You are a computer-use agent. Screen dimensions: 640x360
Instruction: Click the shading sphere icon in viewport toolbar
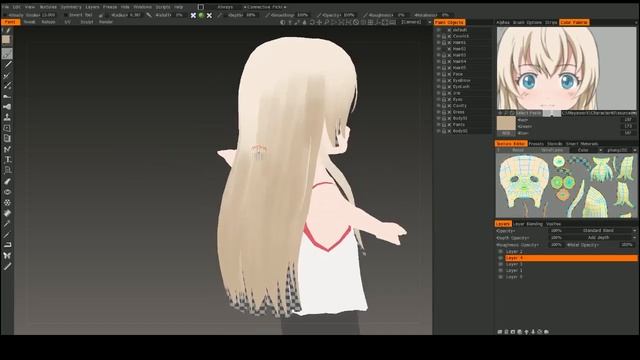(282, 22)
